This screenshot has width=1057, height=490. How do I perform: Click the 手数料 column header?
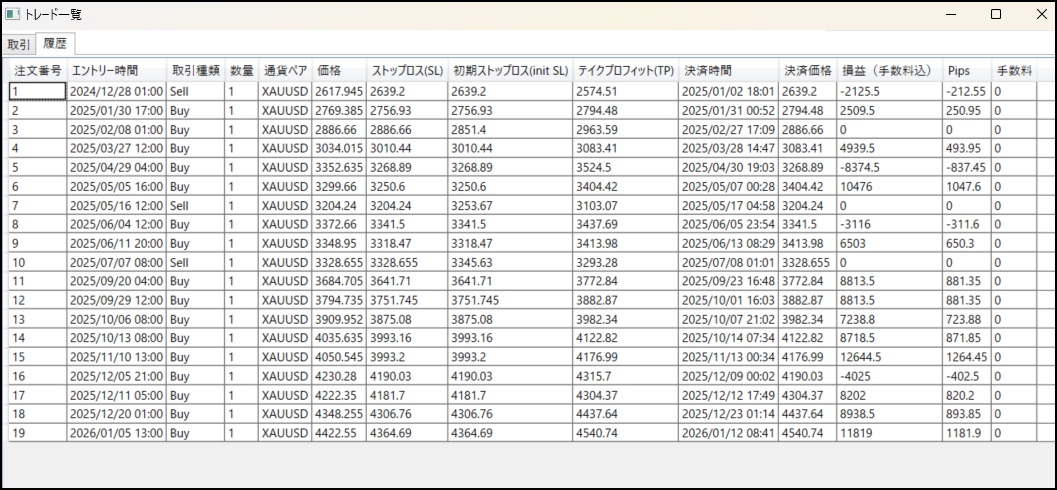(1012, 71)
